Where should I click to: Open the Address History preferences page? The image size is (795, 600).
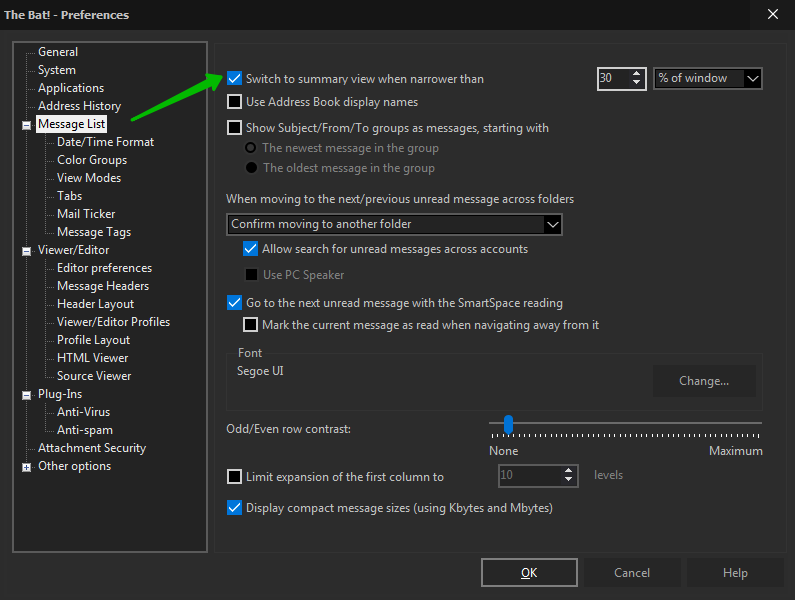tap(80, 106)
